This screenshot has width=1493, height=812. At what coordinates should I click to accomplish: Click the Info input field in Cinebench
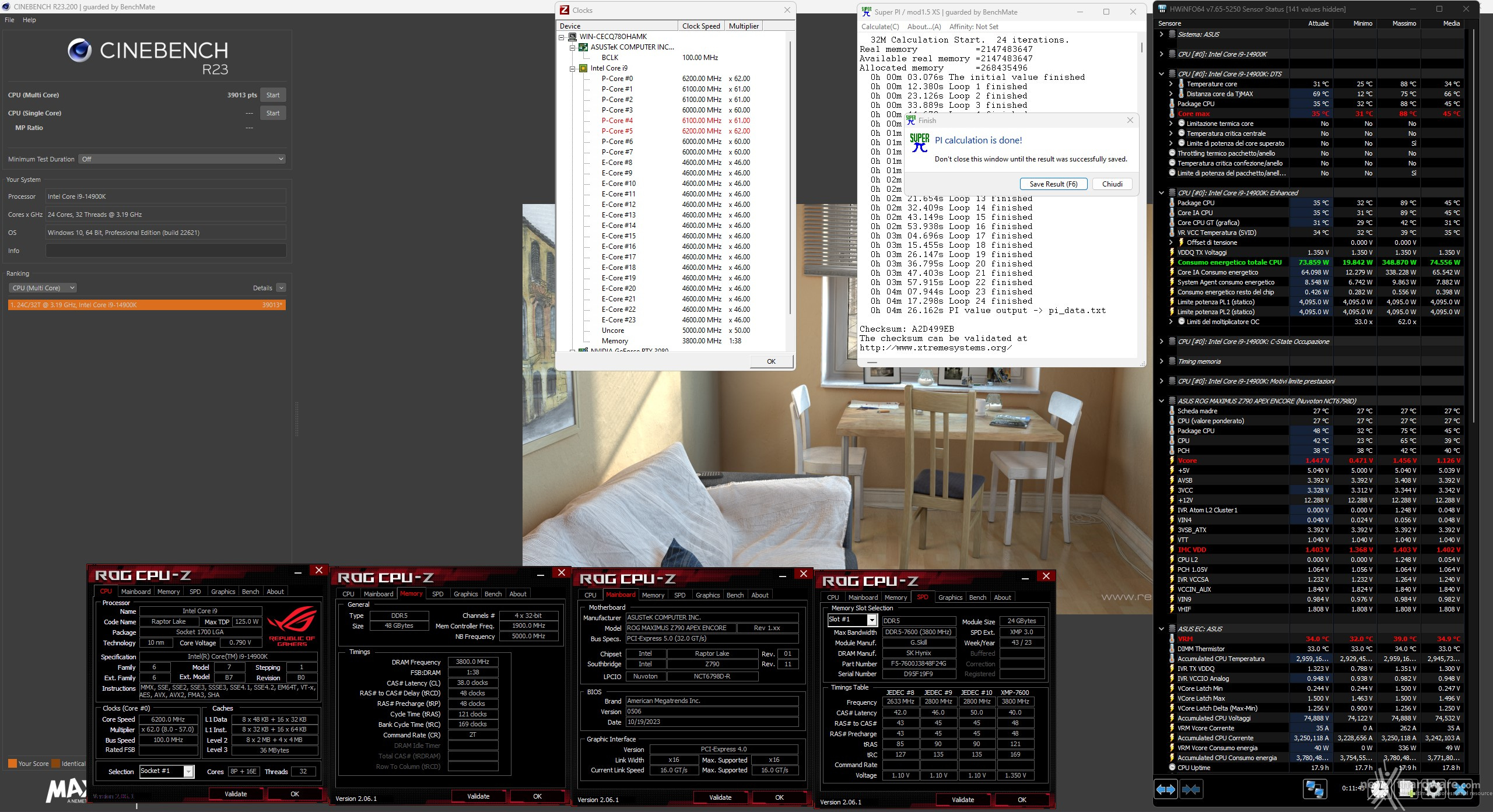coord(166,251)
